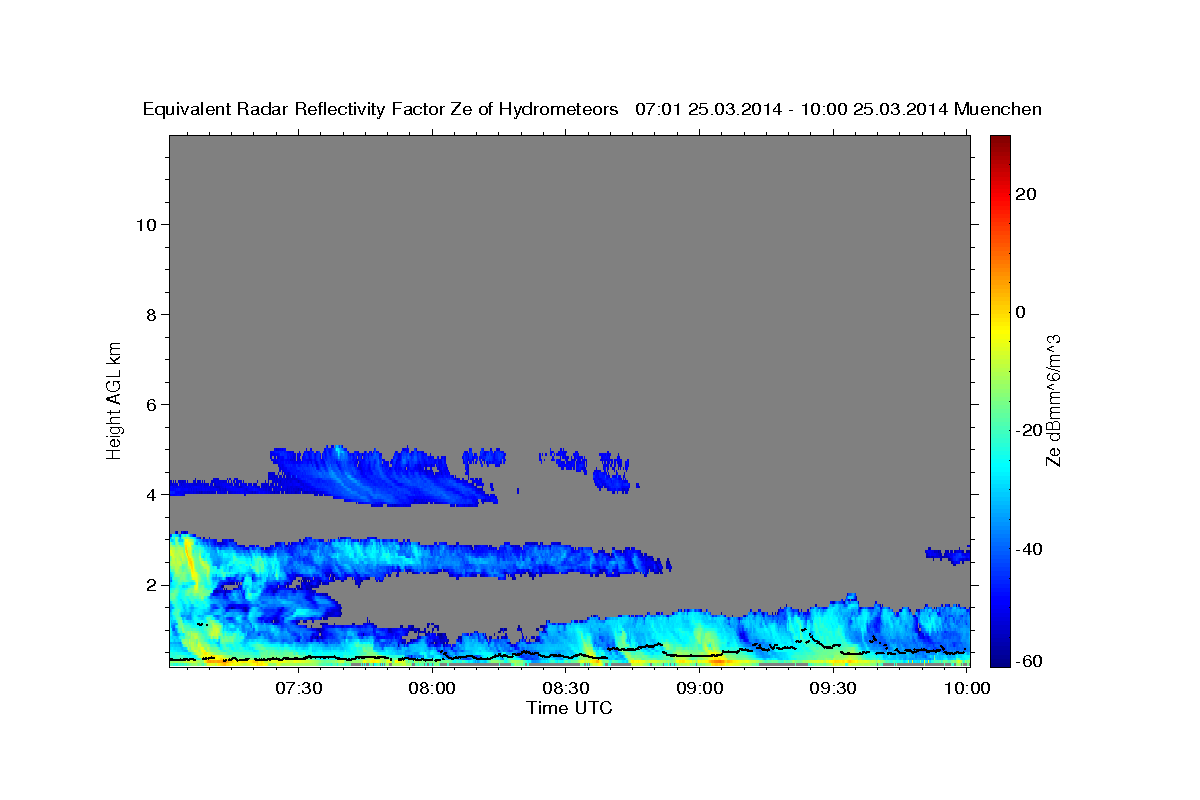This screenshot has width=1200, height=800.
Task: Click the 08:30 time tick label
Action: (x=566, y=689)
